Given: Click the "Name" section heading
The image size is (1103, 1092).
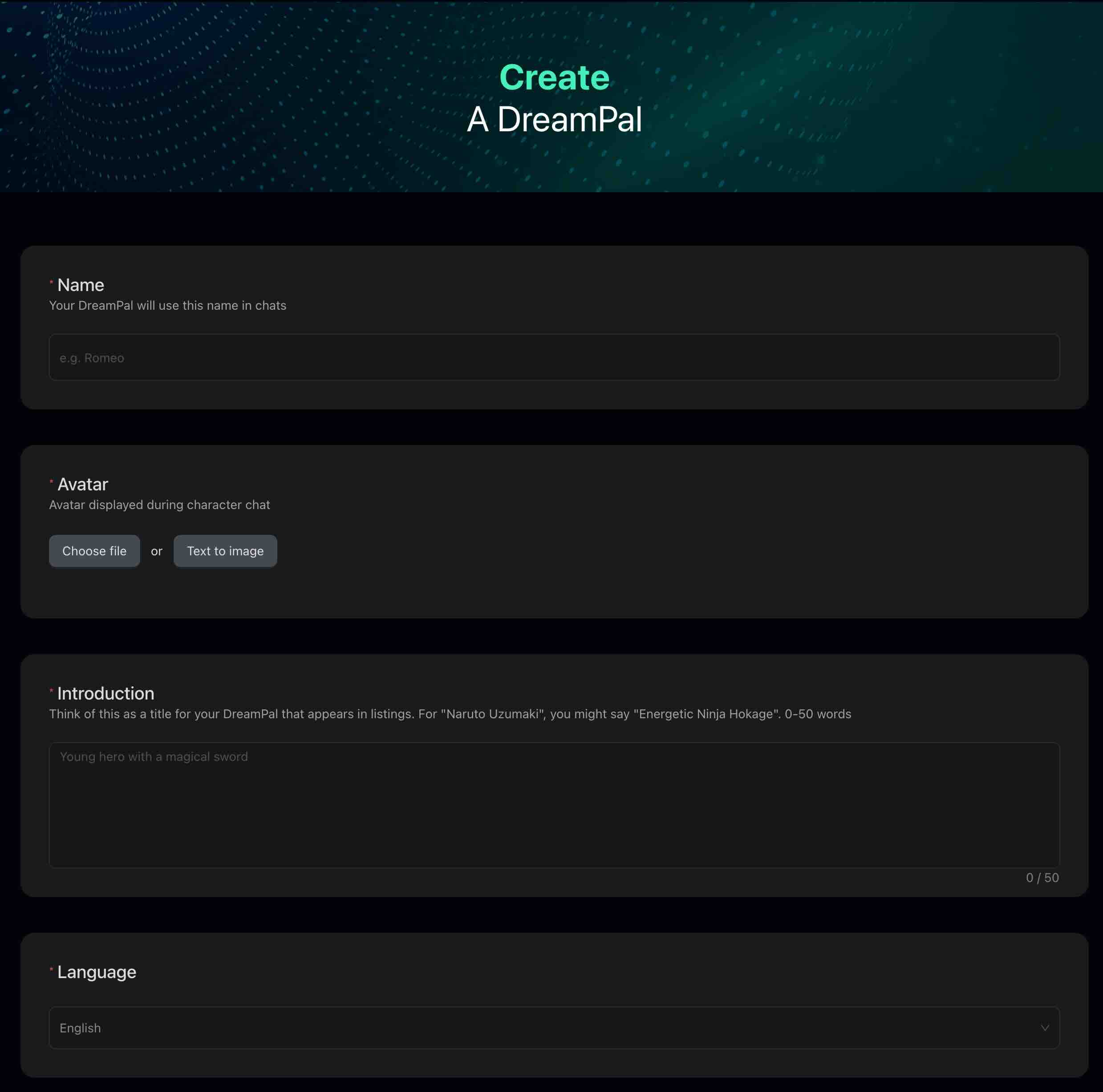Looking at the screenshot, I should [81, 285].
